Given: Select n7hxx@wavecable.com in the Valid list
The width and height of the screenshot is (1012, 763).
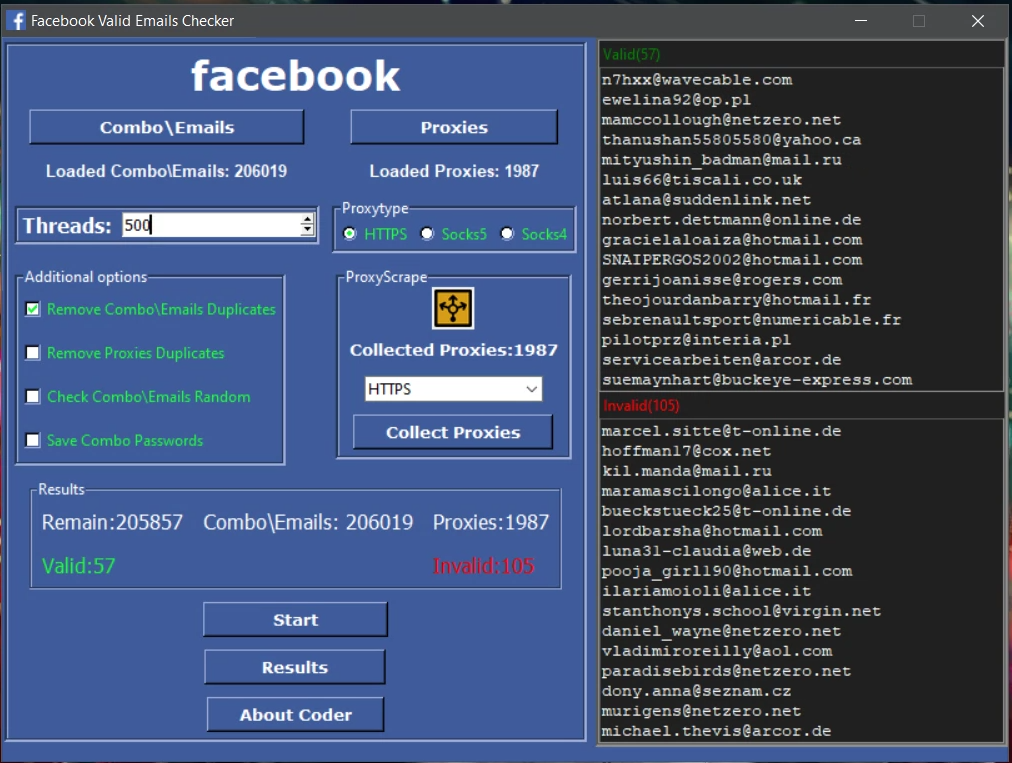Looking at the screenshot, I should [x=697, y=79].
